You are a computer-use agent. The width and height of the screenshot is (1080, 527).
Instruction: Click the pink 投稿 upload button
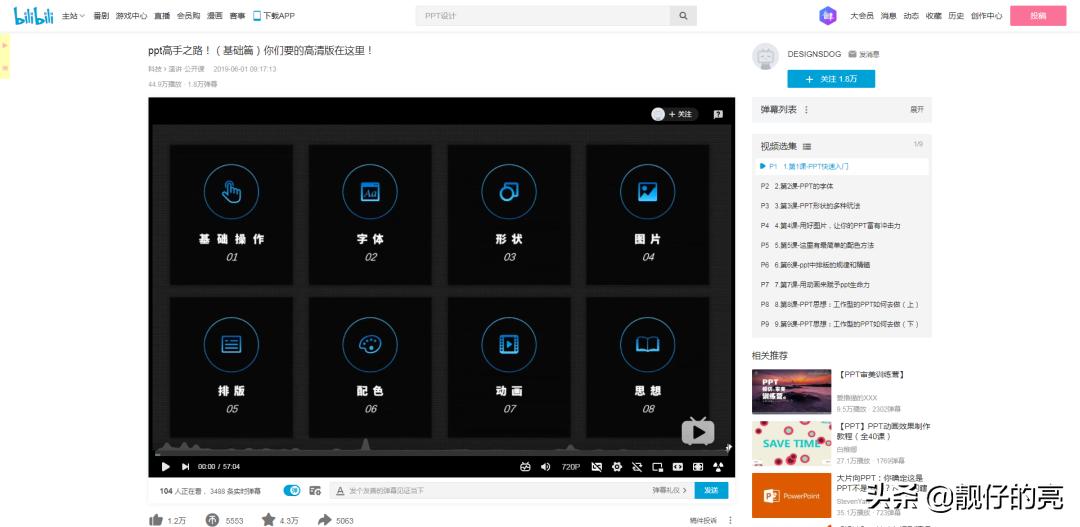click(1038, 16)
